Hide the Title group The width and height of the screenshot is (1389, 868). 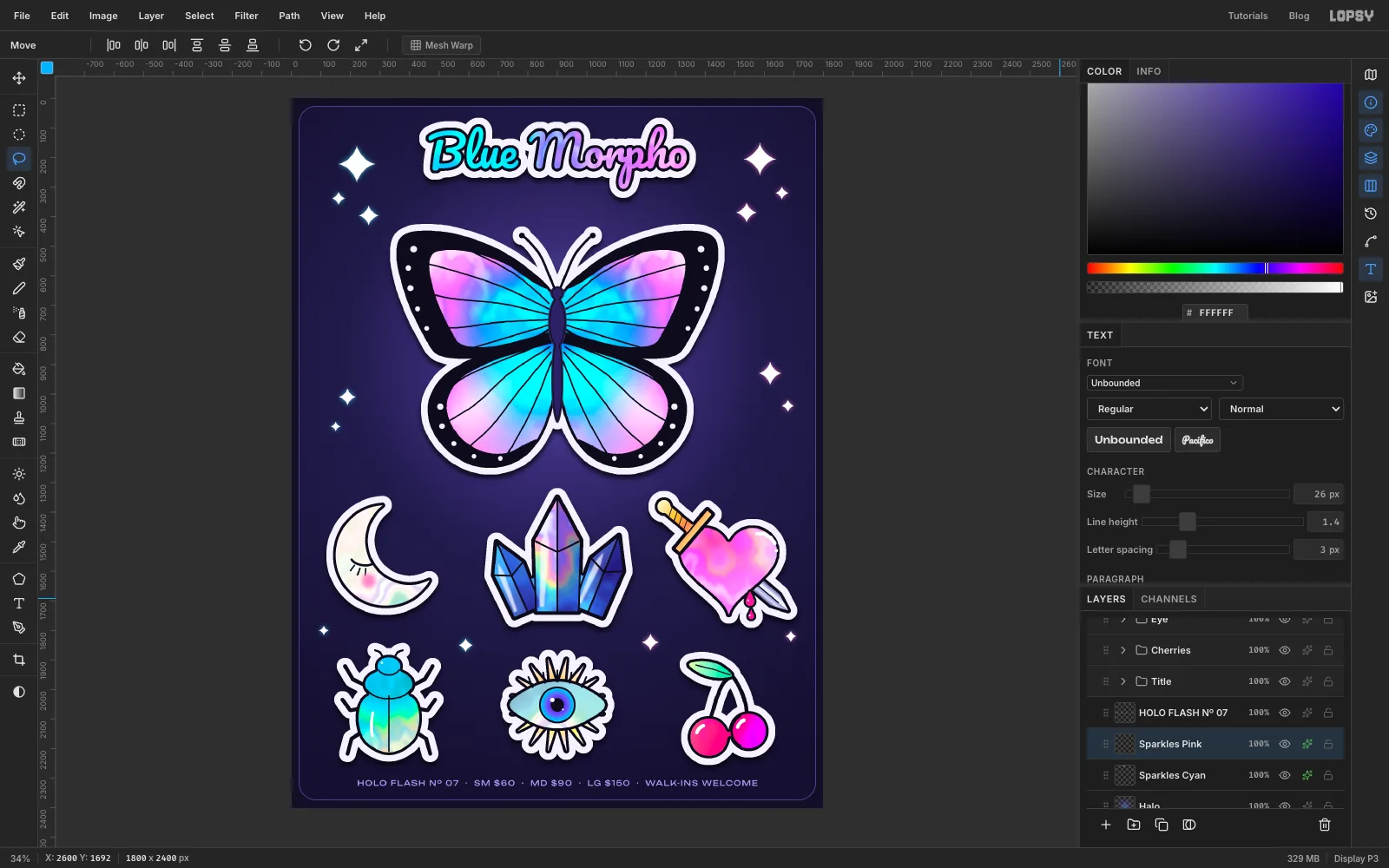click(x=1285, y=681)
